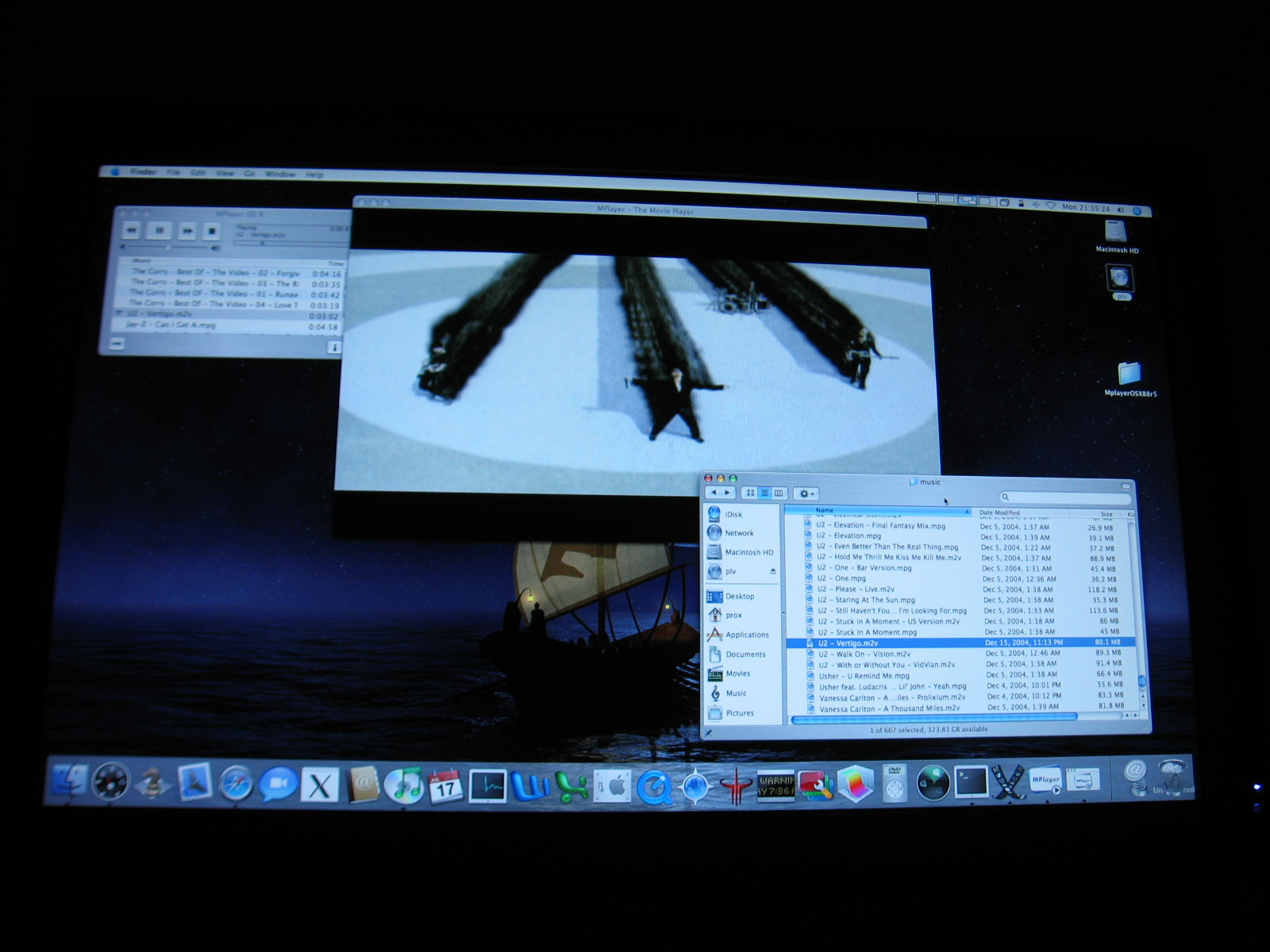The width and height of the screenshot is (1270, 952).
Task: Click the Finder vertical scrollbar thumb
Action: coord(1141,682)
